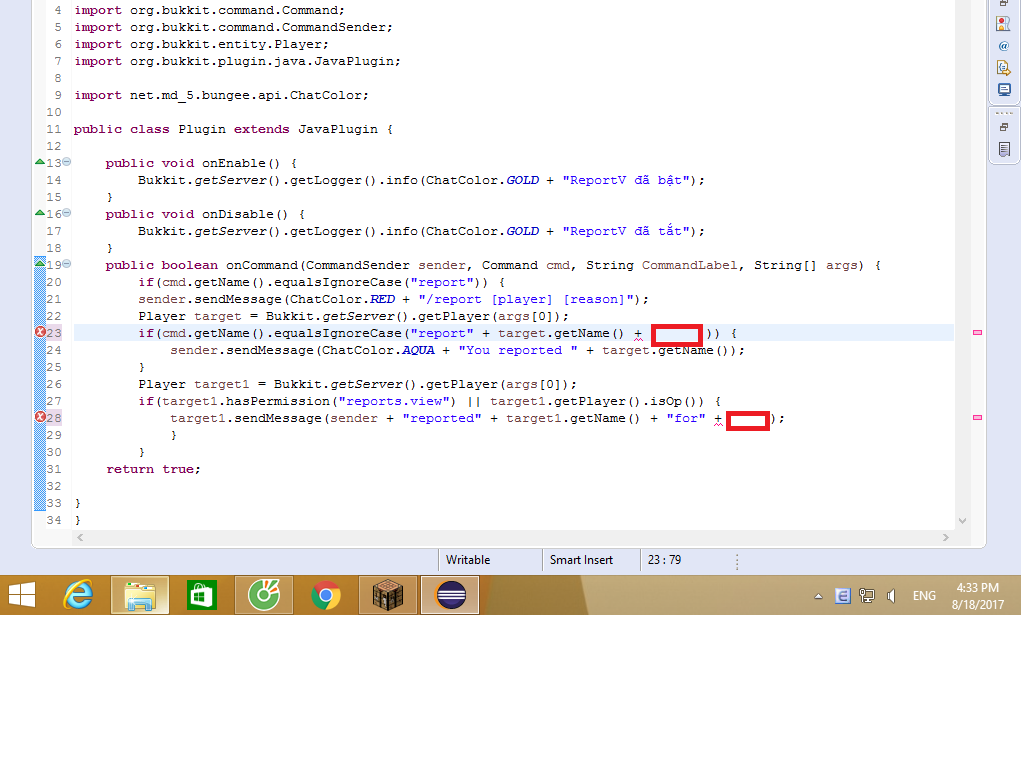Click the horizontal scrollbar left arrow
The image size is (1024, 768).
pos(80,537)
